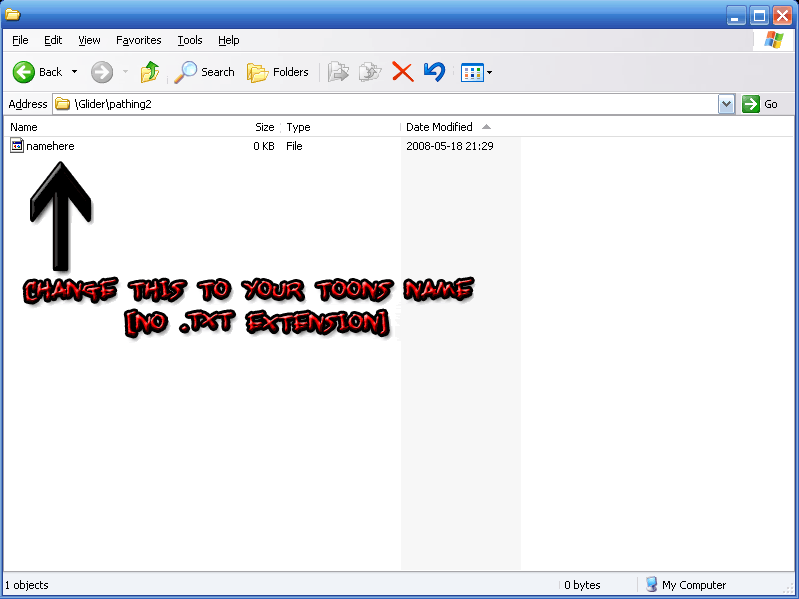Viewport: 799px width, 599px height.
Task: Click the red Delete X icon
Action: click(x=403, y=72)
